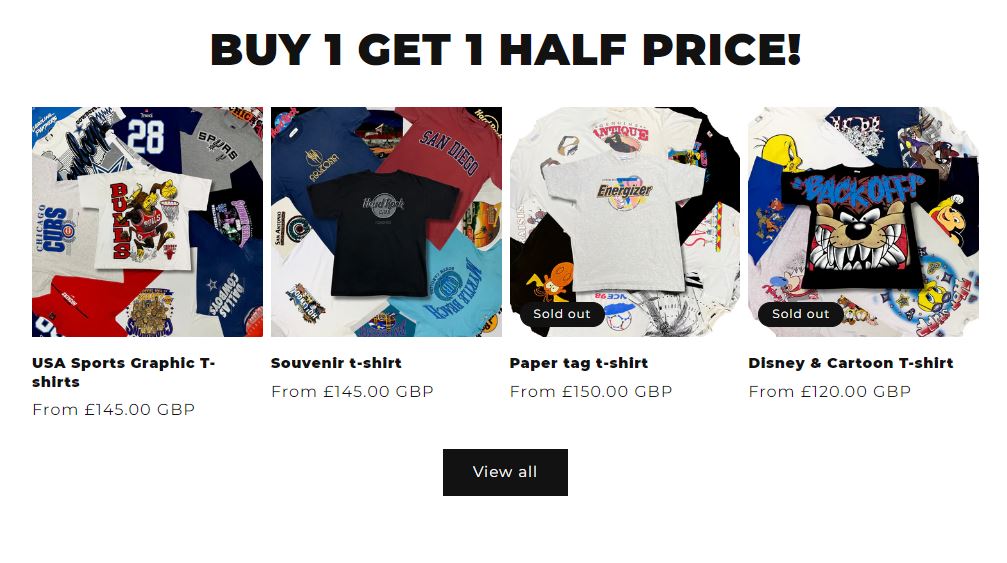
Task: Open the USA Sports Graphic T-shirts product image
Action: [147, 221]
